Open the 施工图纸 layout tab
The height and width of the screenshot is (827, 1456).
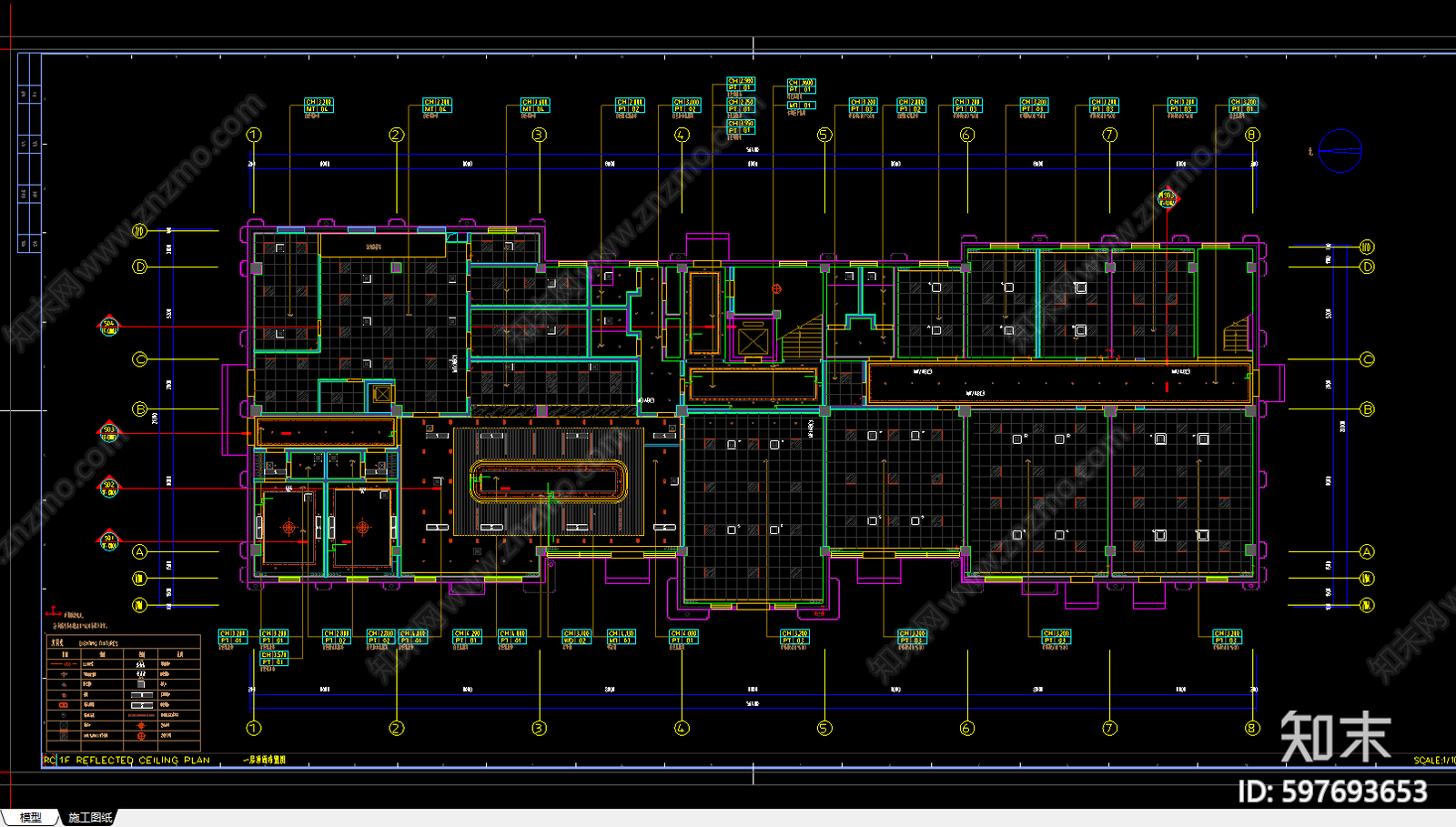[90, 817]
